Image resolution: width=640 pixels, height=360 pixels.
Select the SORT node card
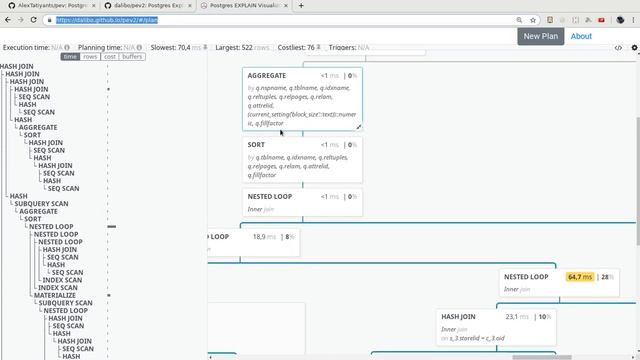click(302, 160)
